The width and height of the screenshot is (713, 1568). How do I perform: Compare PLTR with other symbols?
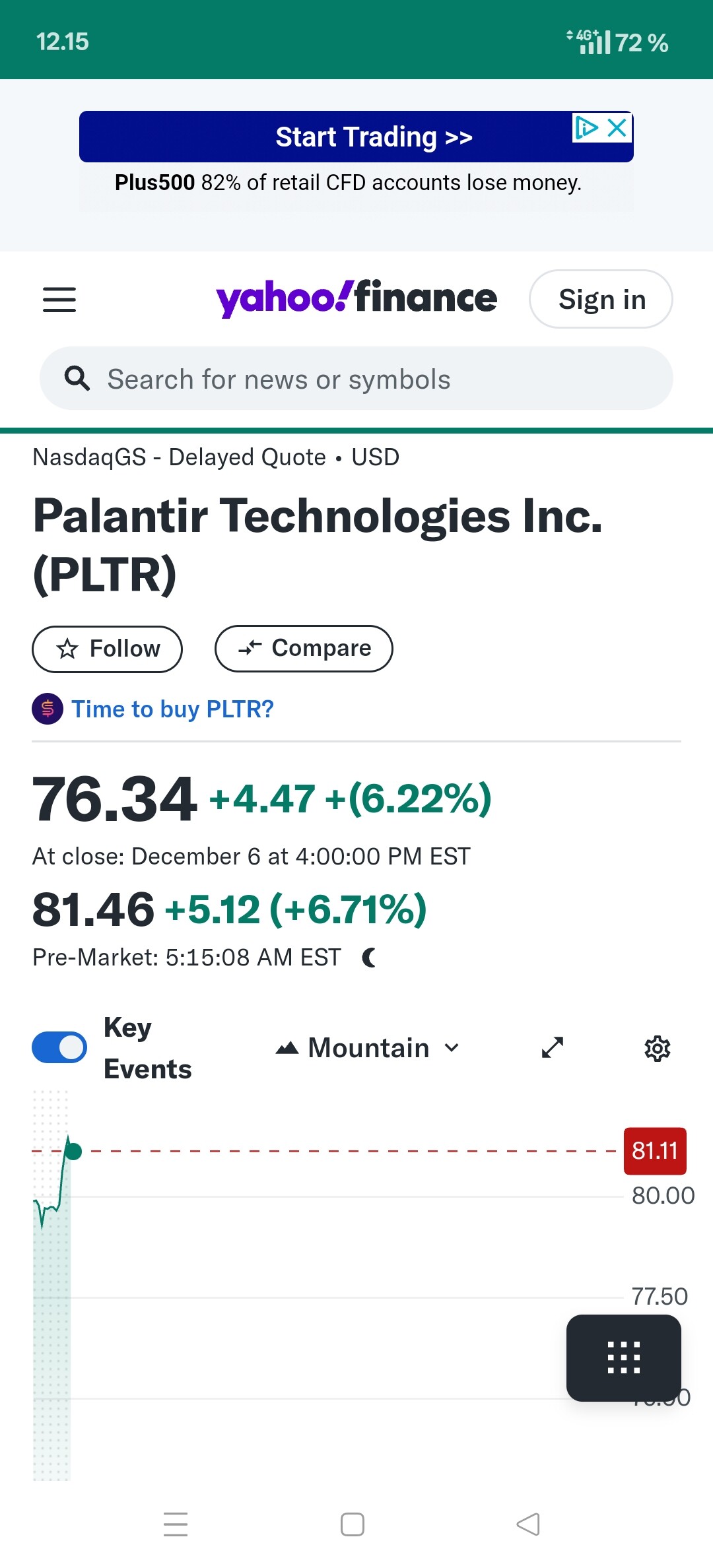[304, 649]
